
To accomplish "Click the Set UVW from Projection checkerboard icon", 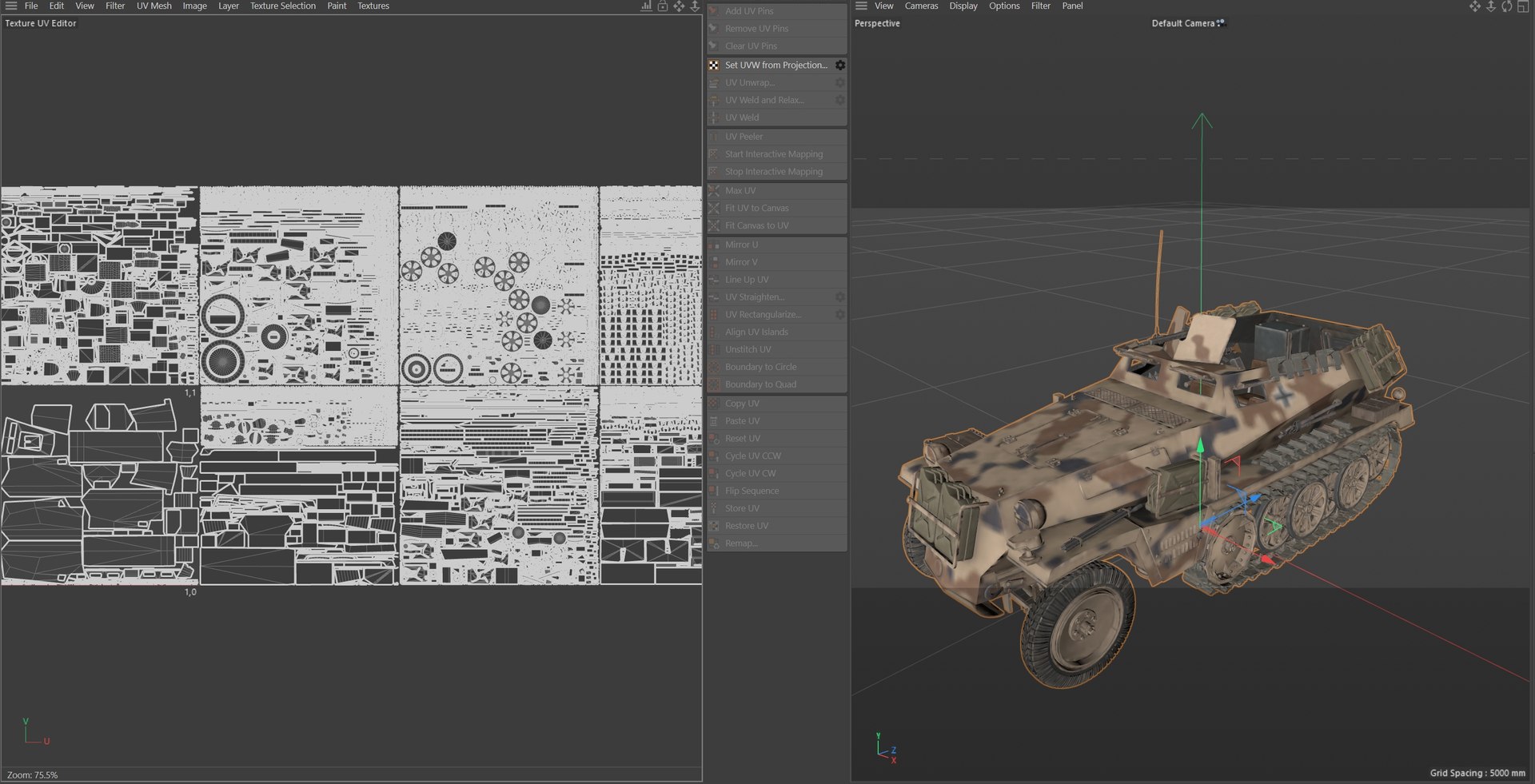I will (x=714, y=65).
